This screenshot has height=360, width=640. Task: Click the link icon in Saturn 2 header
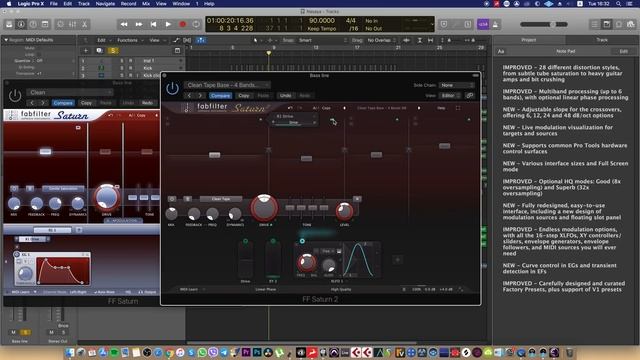point(470,96)
